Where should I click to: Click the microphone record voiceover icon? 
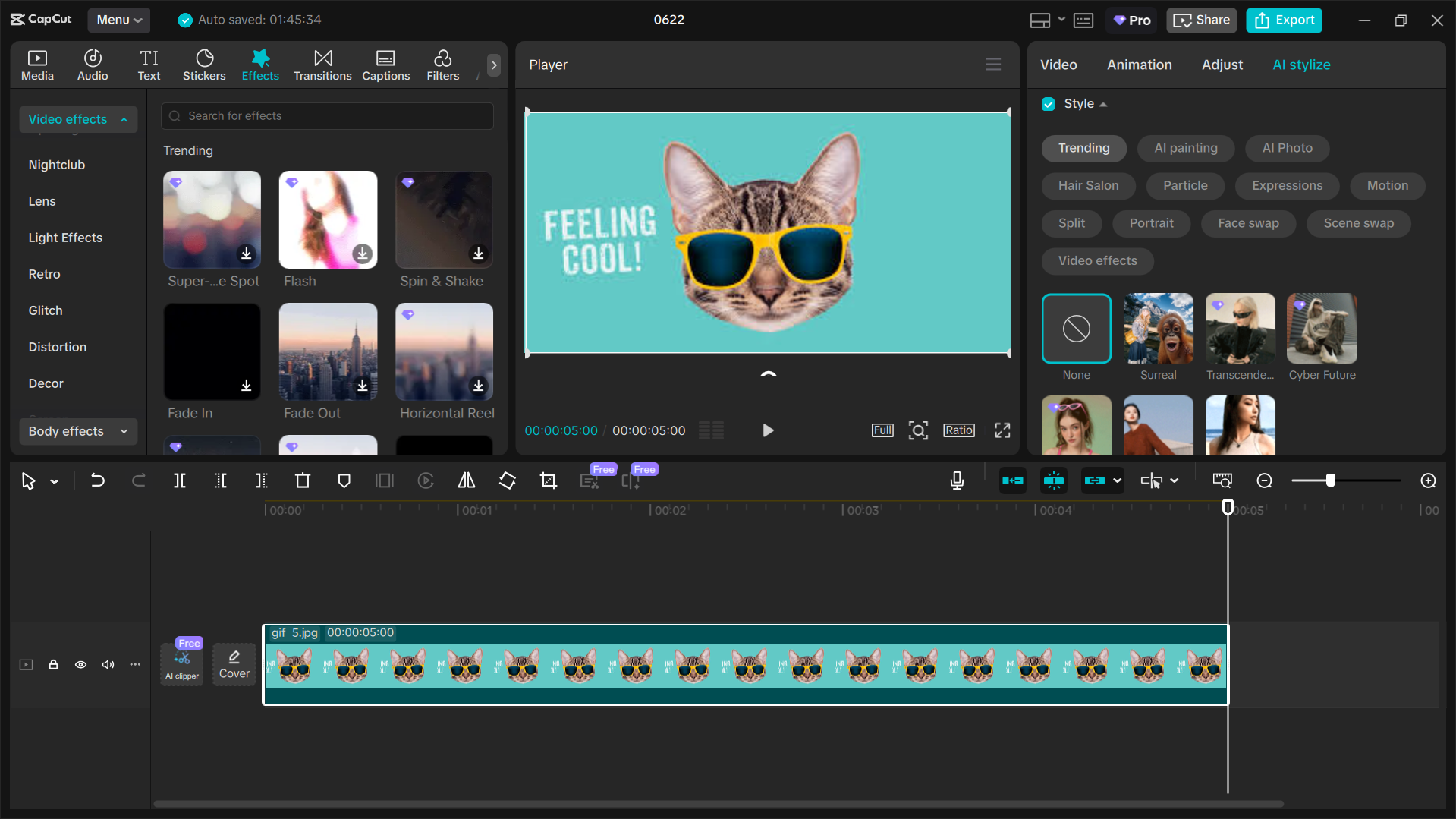click(x=957, y=480)
